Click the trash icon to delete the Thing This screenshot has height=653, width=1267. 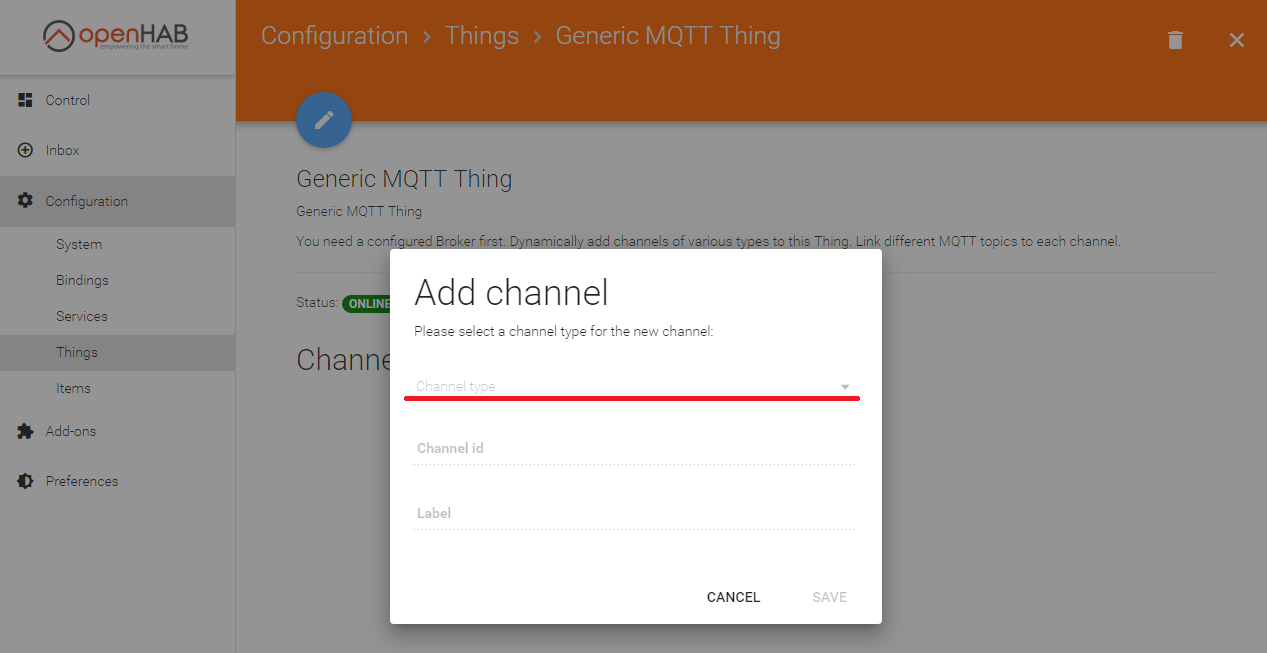point(1175,40)
